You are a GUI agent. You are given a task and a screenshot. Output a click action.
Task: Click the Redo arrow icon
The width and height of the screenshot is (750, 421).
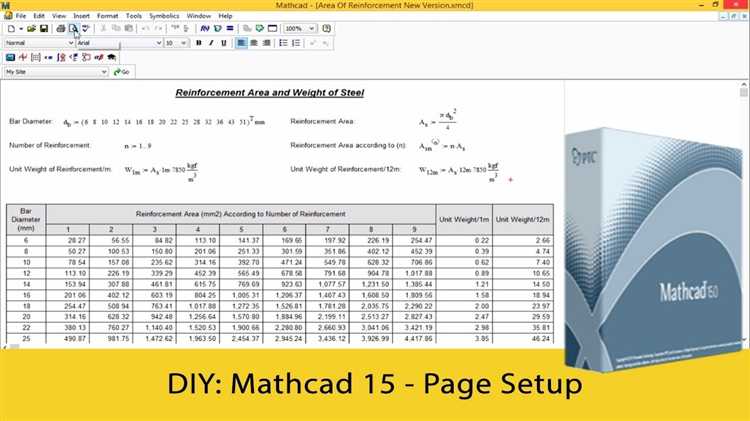(158, 29)
